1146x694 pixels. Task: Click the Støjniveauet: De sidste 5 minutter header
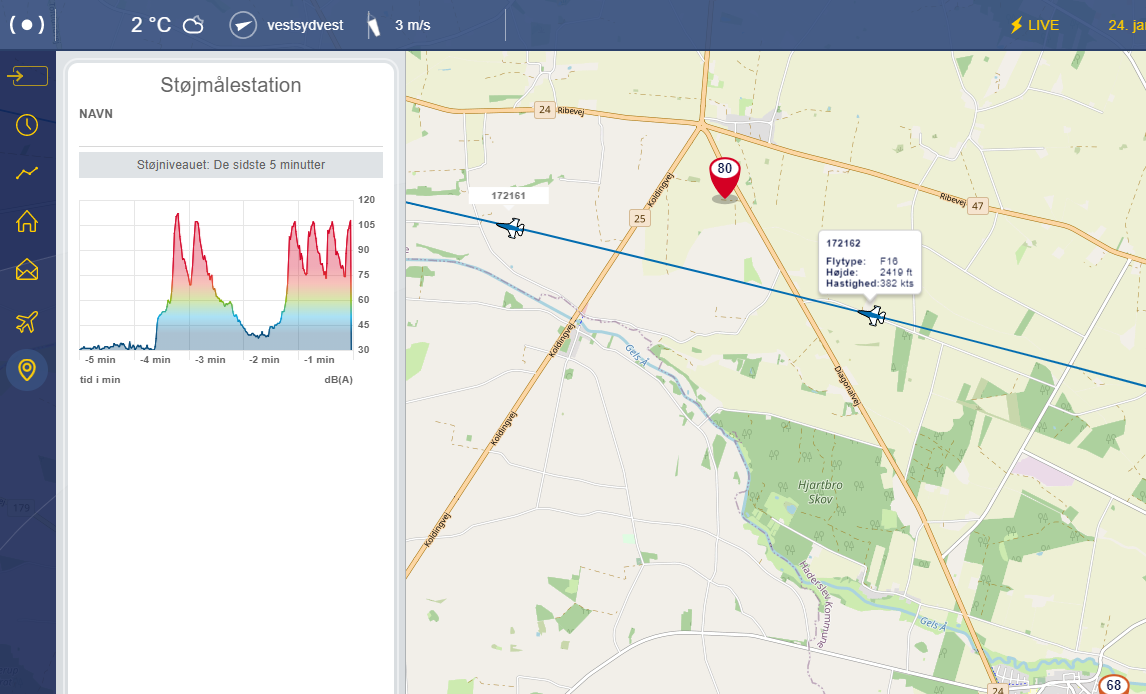(x=230, y=165)
